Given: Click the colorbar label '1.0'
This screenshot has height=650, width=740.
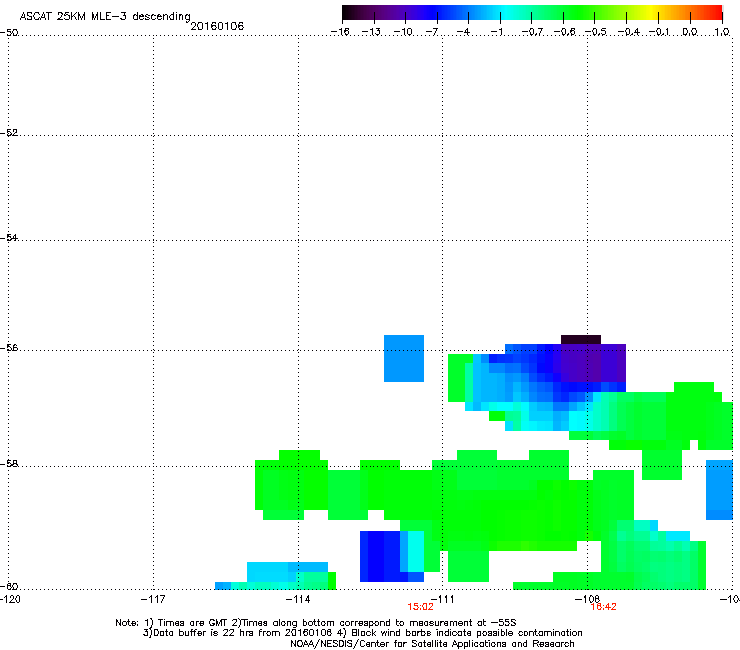Looking at the screenshot, I should 722,32.
